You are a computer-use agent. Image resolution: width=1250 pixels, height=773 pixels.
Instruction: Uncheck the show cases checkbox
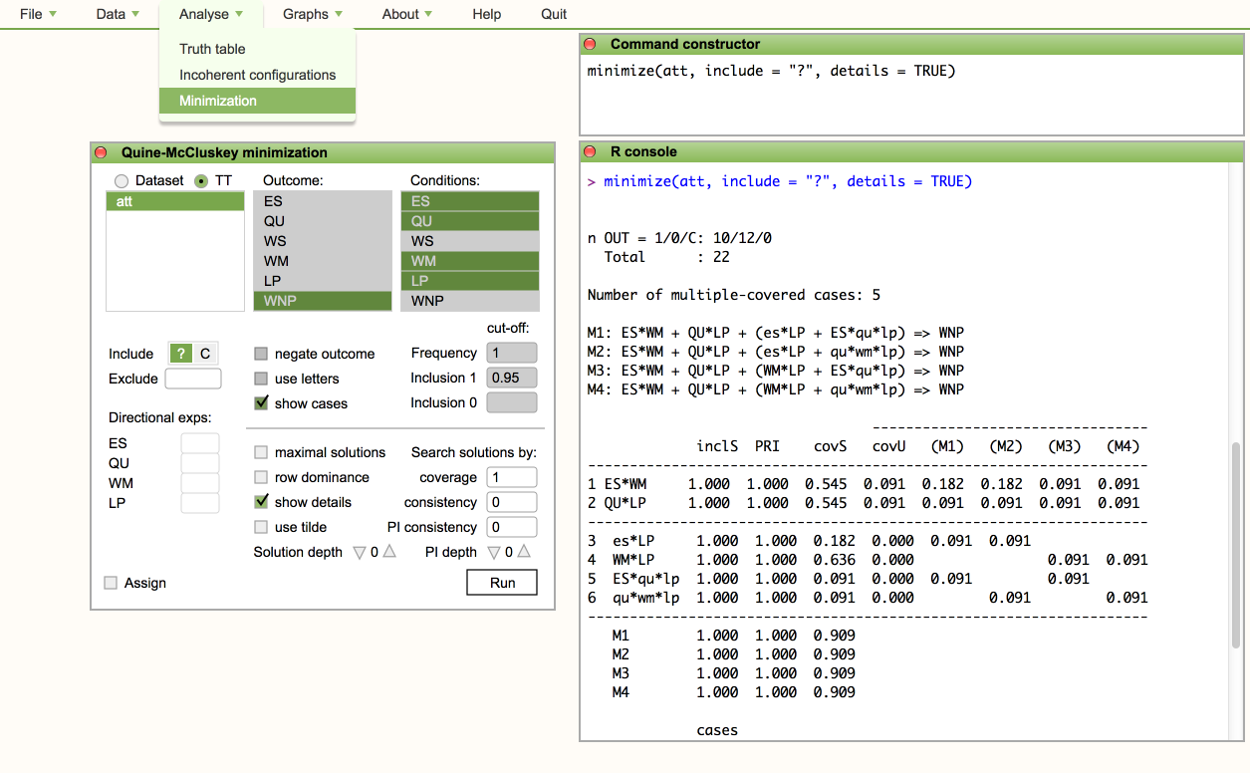[261, 404]
